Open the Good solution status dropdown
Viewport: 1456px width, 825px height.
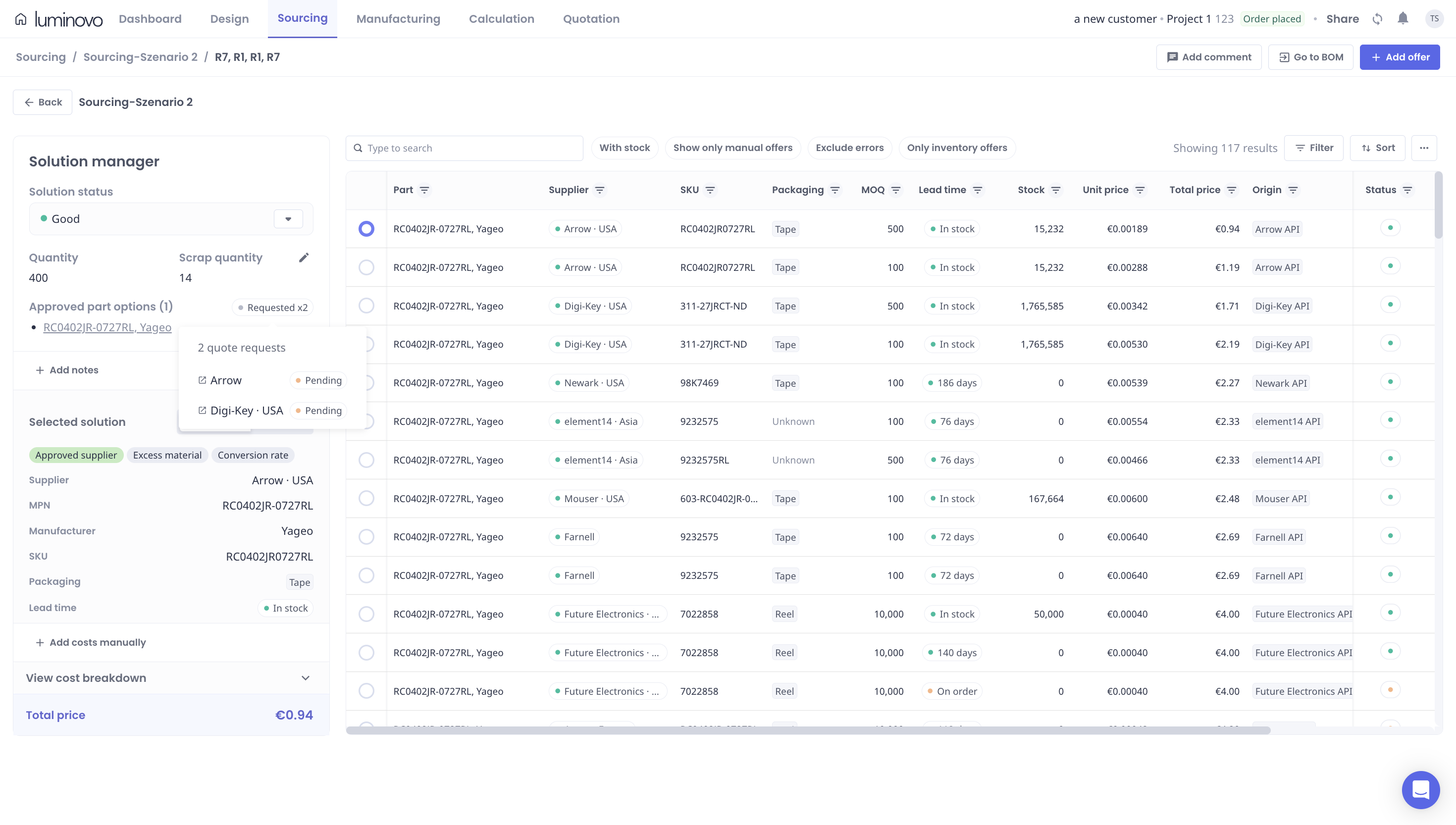tap(288, 219)
